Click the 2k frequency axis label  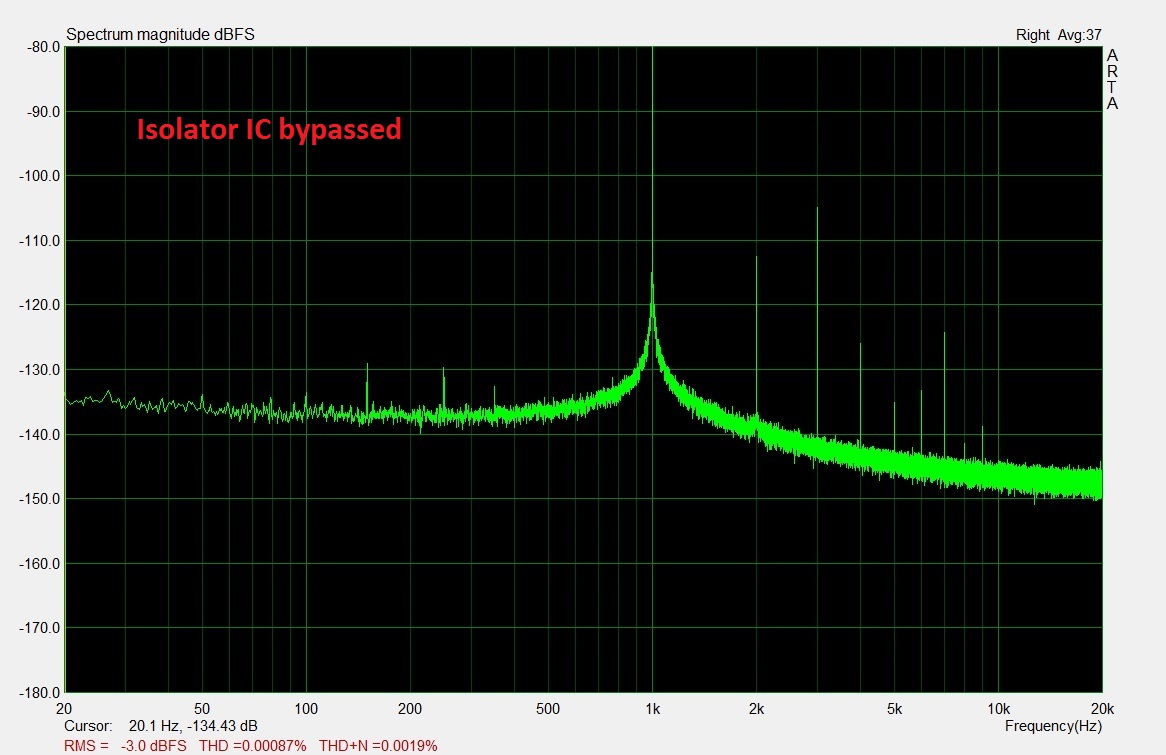tap(756, 709)
